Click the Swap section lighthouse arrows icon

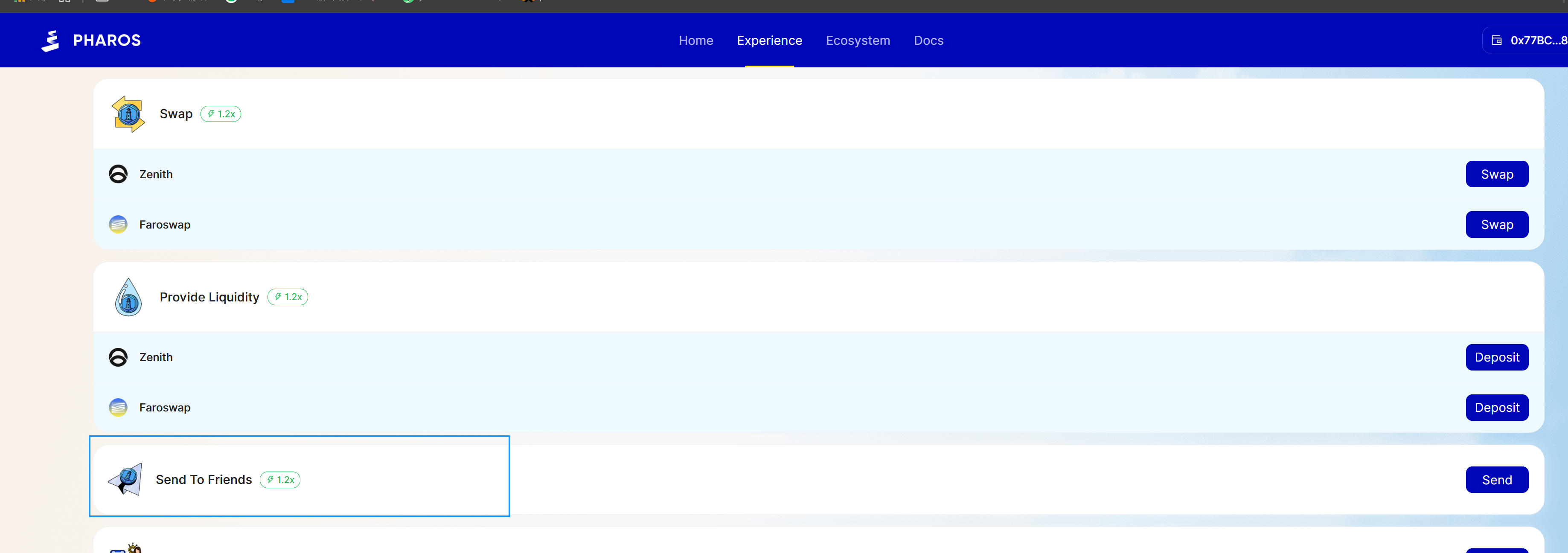(128, 114)
